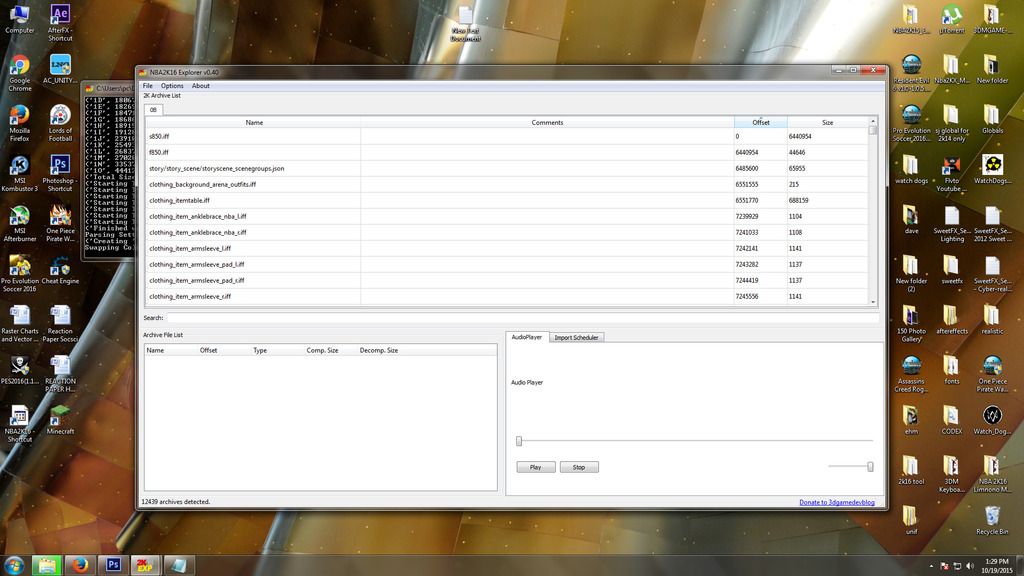Open the Options menu

click(172, 86)
